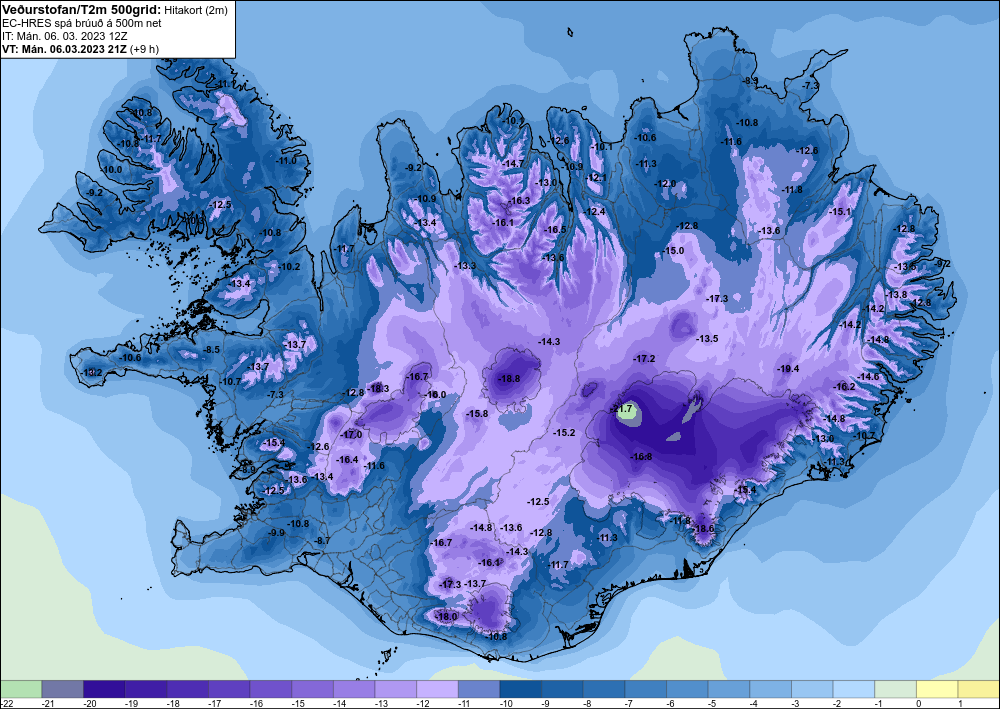Click the -10.0 temperature reading
The image size is (1000, 709).
[x=112, y=170]
